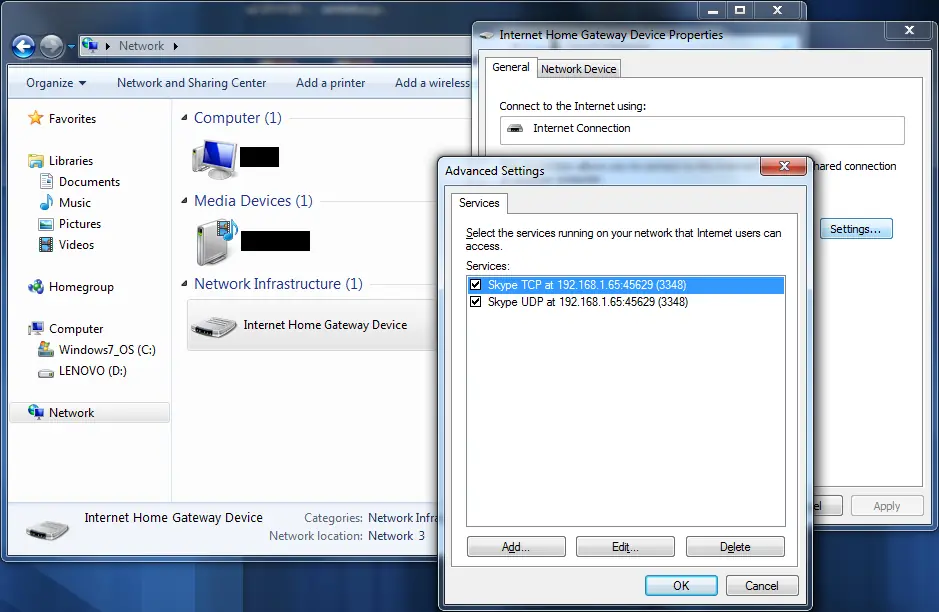Switch to General tab in Properties
Screen dimensions: 939x612
(x=511, y=67)
